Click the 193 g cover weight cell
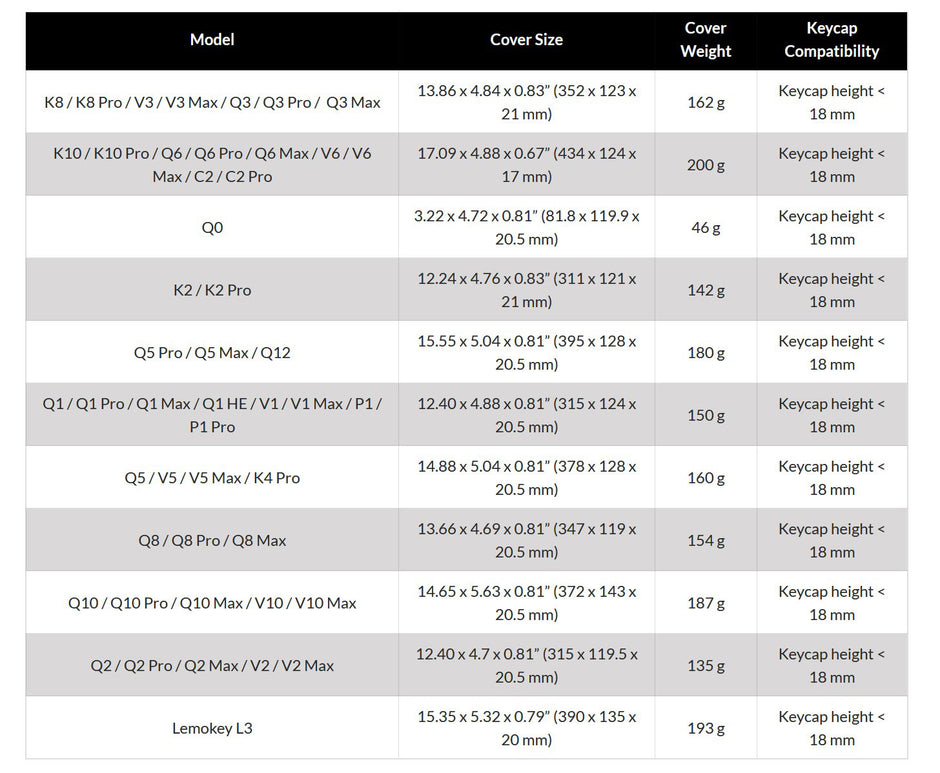This screenshot has width=940, height=773. 706,728
